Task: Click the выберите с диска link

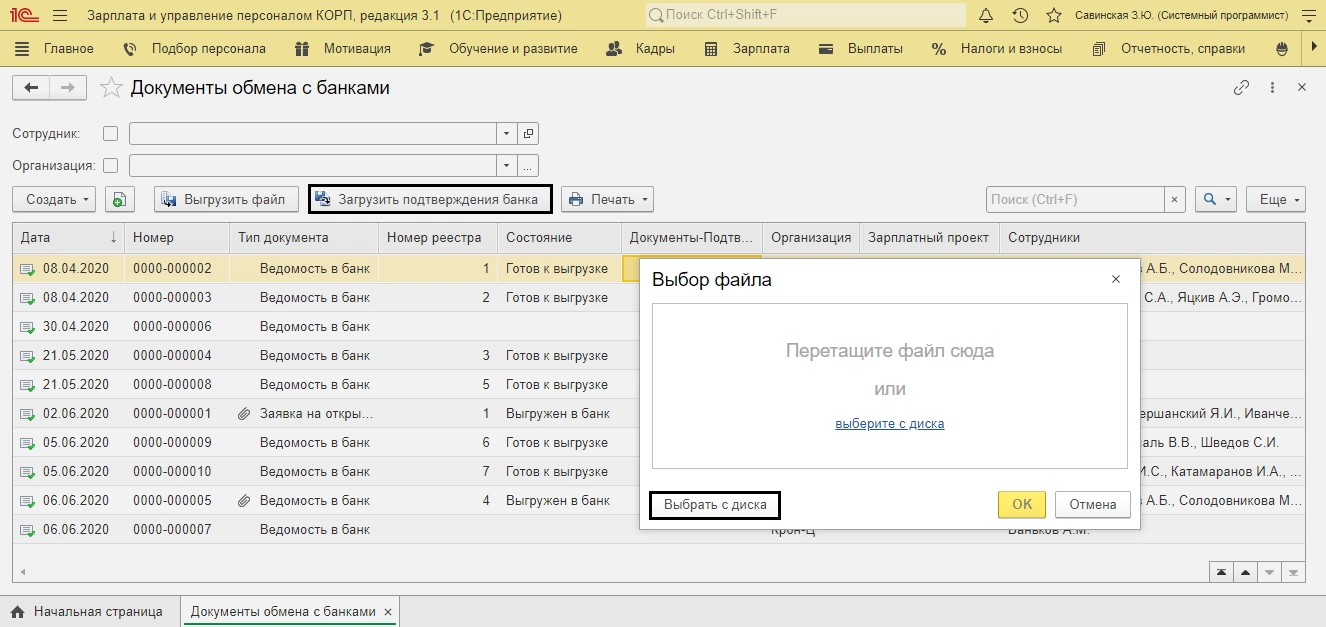Action: (x=889, y=423)
